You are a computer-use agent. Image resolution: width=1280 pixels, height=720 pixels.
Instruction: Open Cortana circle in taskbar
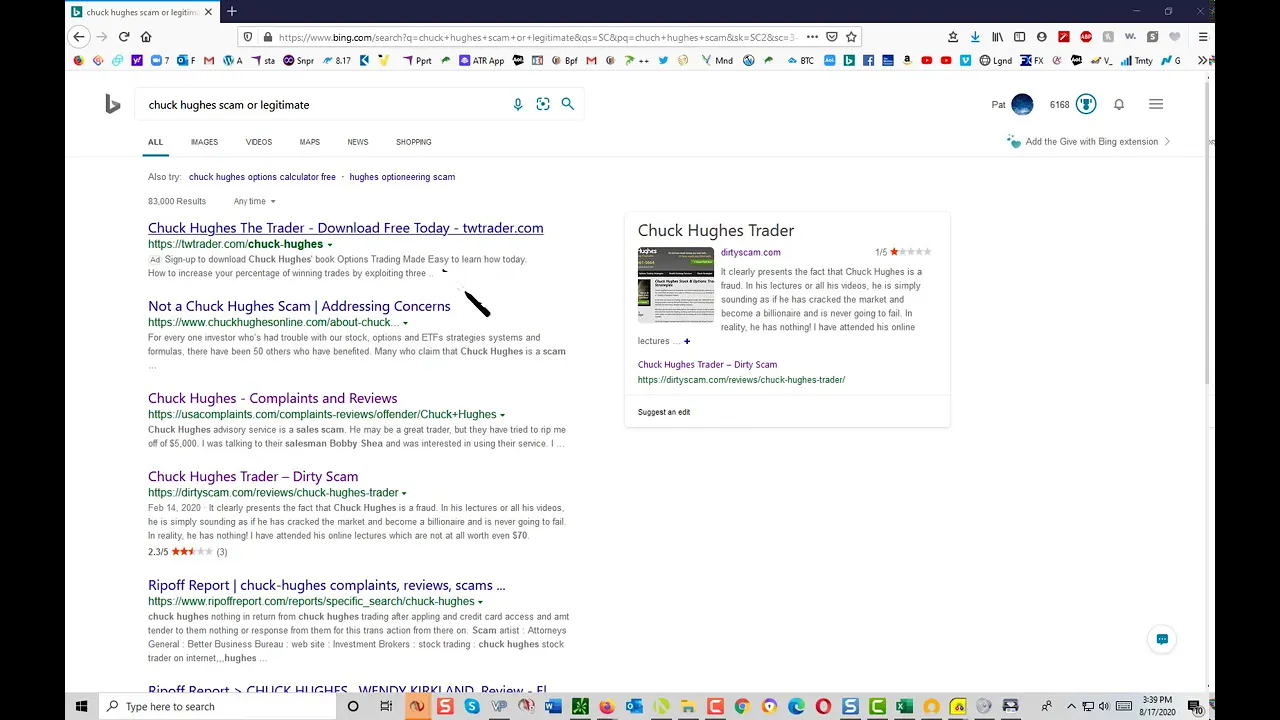coord(353,706)
